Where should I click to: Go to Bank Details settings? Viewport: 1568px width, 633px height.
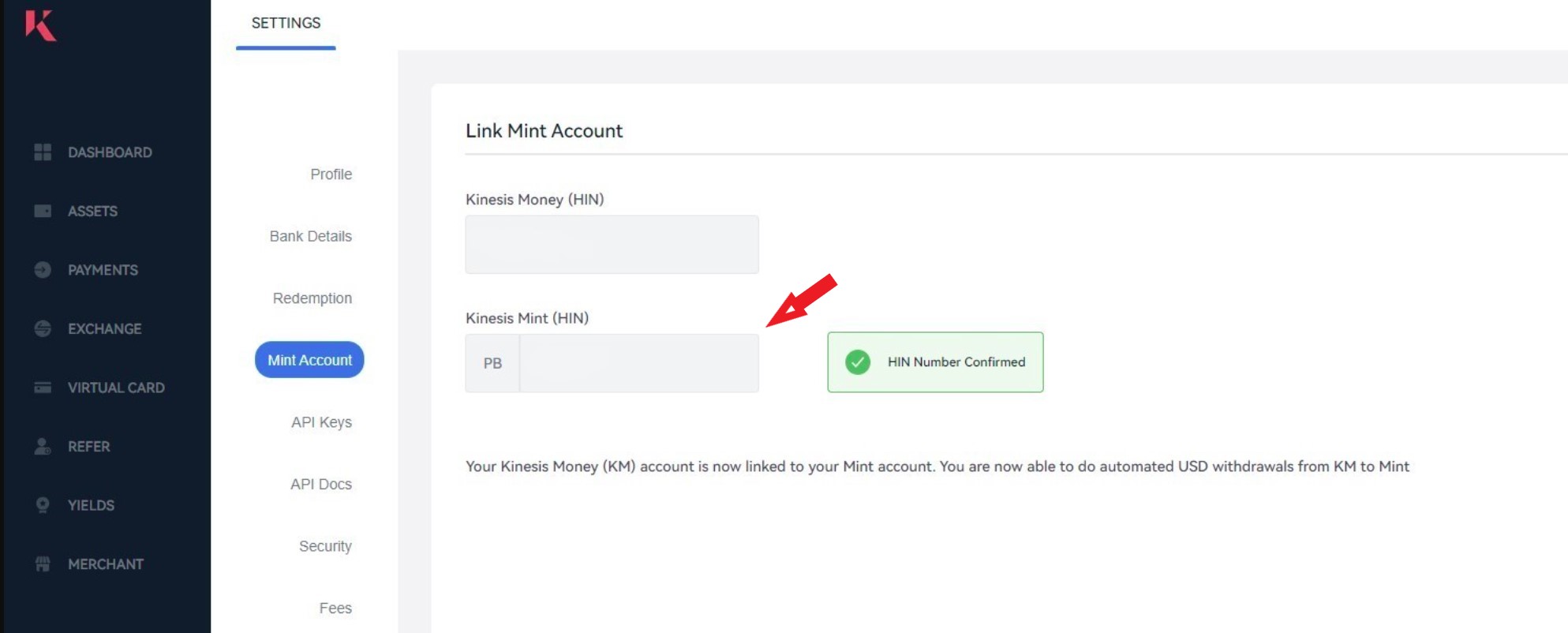[310, 236]
